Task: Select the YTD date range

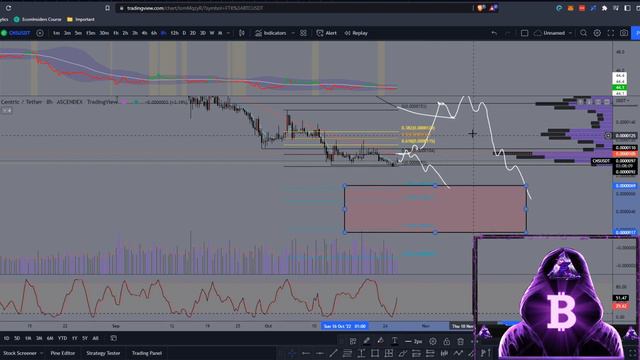Action: point(62,338)
